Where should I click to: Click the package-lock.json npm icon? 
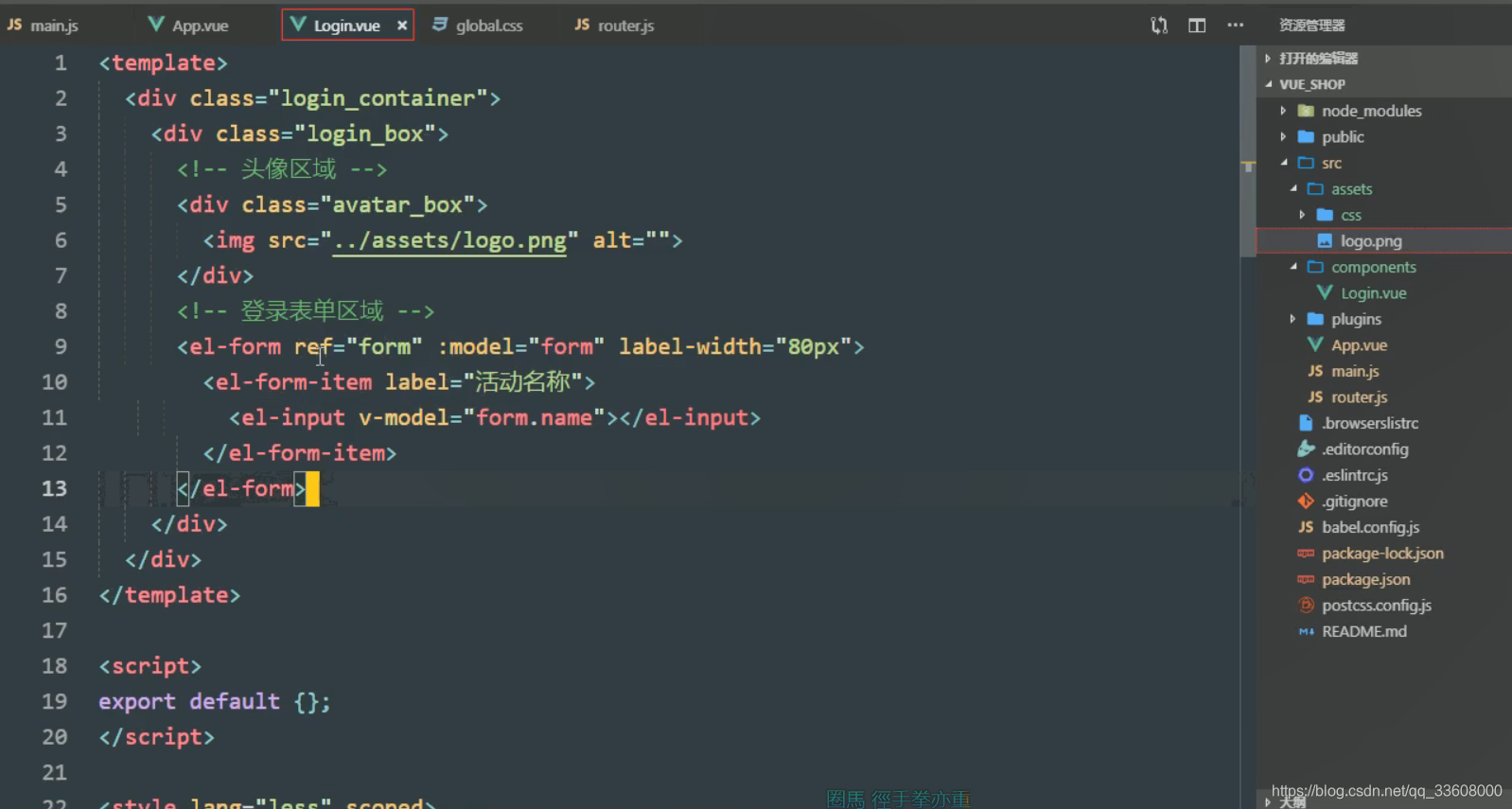1306,554
